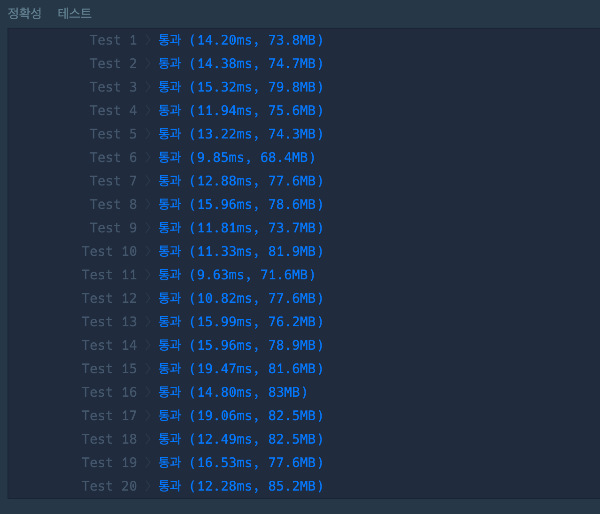Click result 통과 (19.47ms, 81.6MB)
Image resolution: width=600 pixels, height=514 pixels.
(x=241, y=369)
